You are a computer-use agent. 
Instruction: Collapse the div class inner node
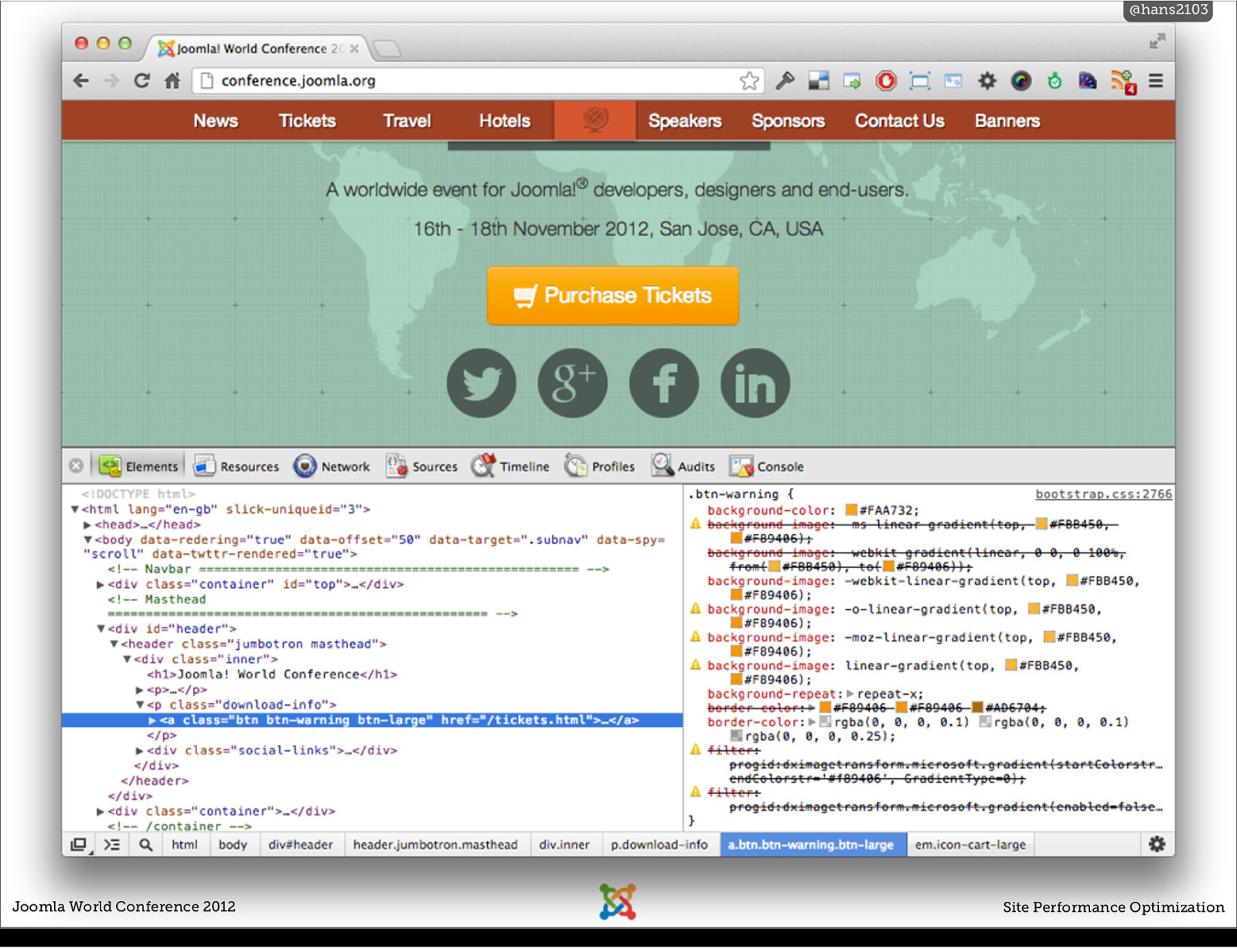pyautogui.click(x=127, y=659)
